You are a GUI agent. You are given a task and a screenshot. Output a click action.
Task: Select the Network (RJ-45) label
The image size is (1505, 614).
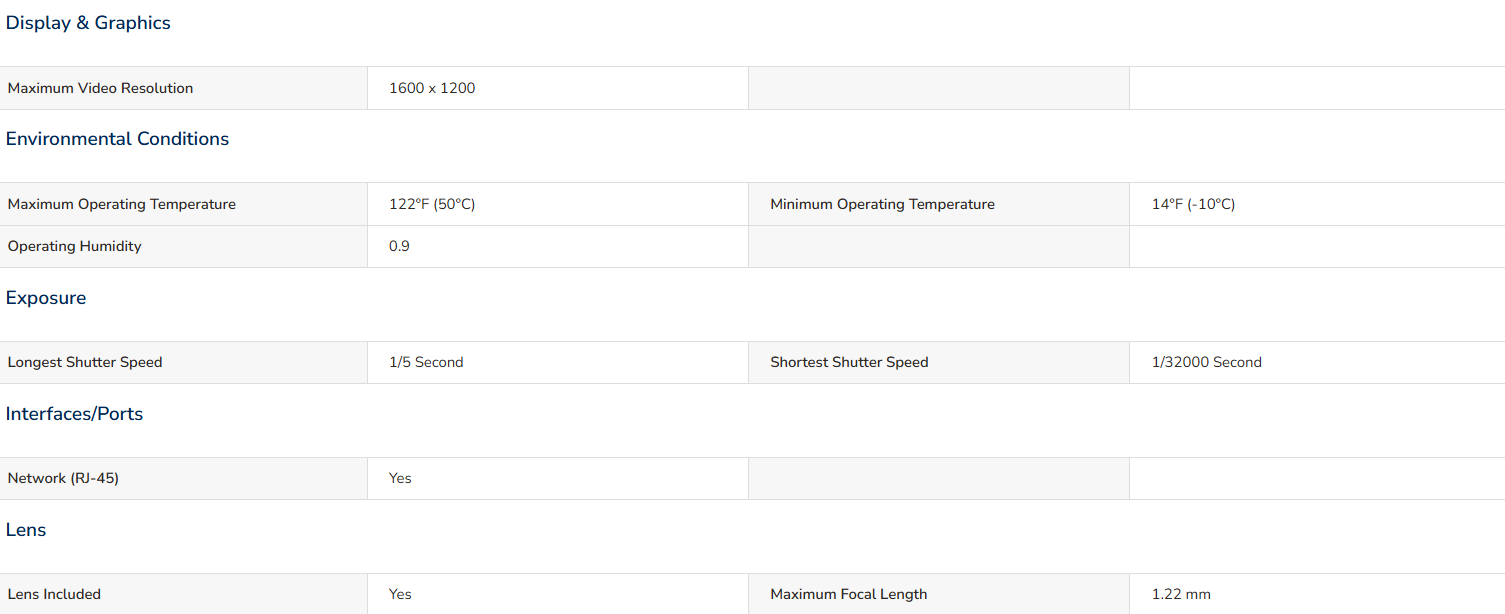coord(63,478)
